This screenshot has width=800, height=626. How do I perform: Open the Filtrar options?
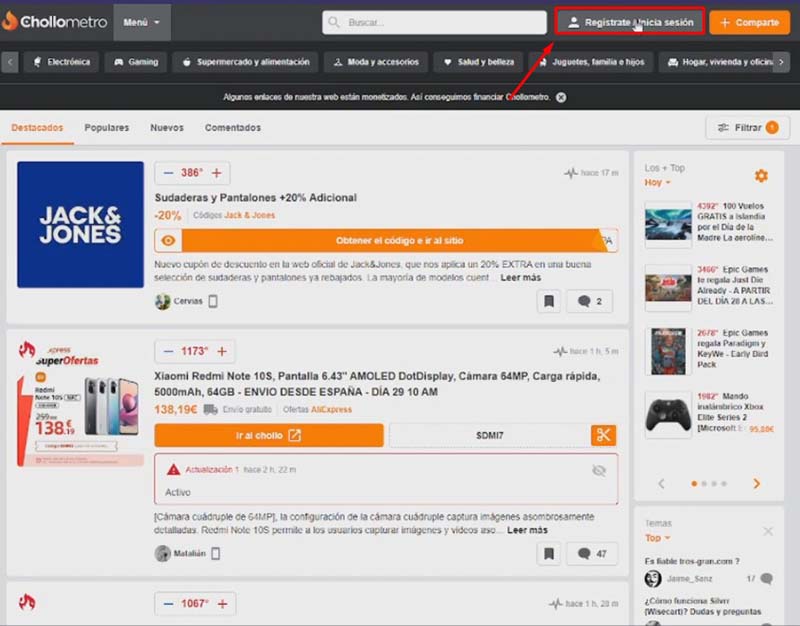click(747, 128)
